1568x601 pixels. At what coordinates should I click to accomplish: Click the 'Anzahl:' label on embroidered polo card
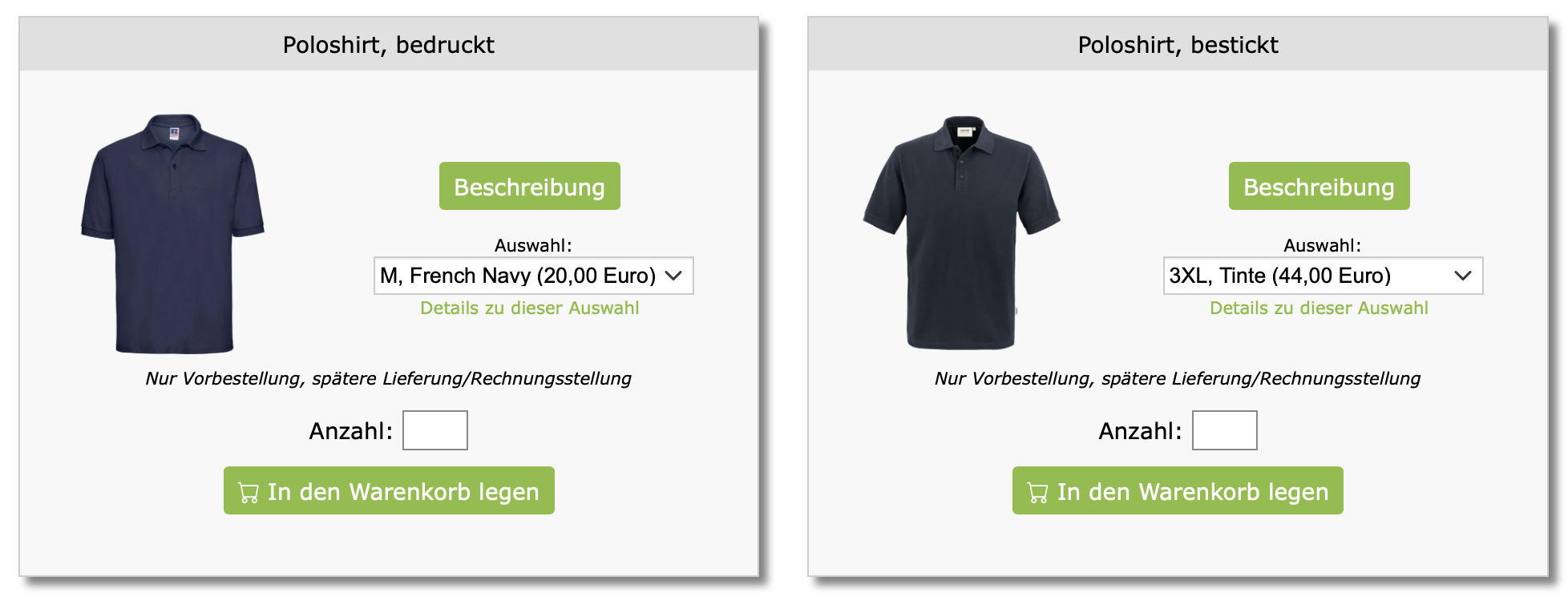click(1140, 431)
